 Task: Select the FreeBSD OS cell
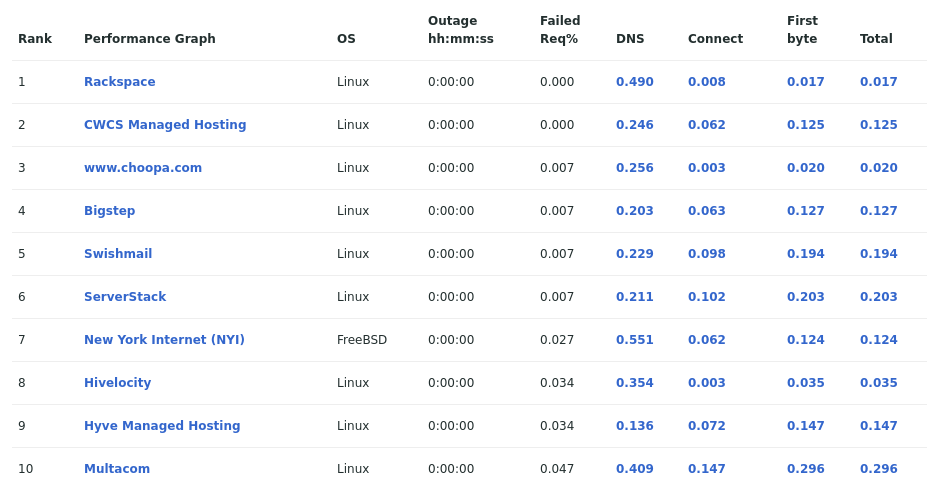(362, 340)
